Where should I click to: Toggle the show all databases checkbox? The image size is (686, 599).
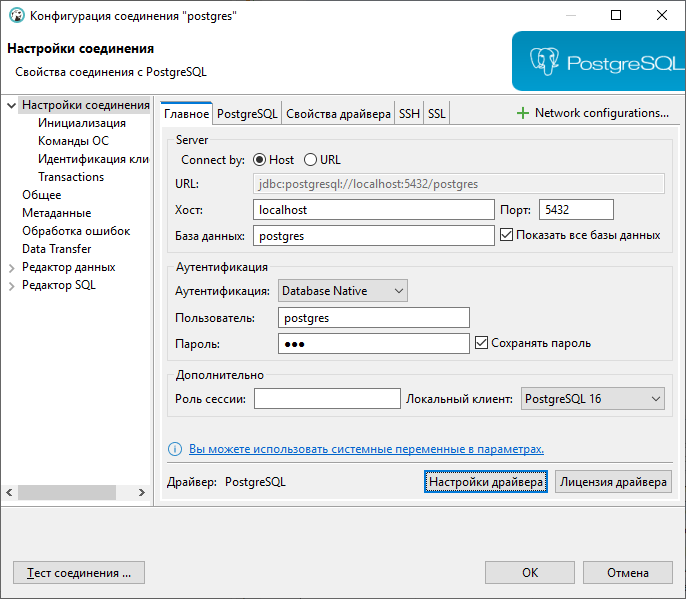506,235
